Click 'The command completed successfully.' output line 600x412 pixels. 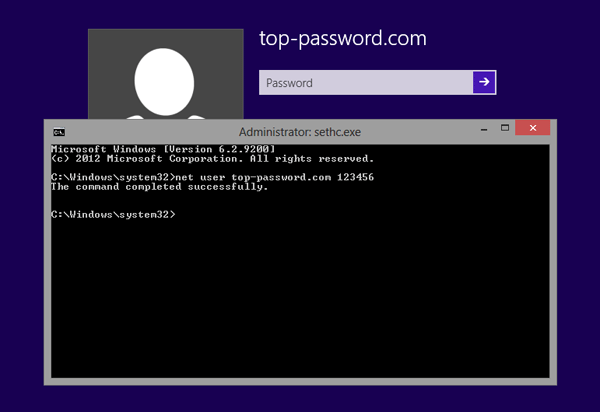(x=160, y=187)
